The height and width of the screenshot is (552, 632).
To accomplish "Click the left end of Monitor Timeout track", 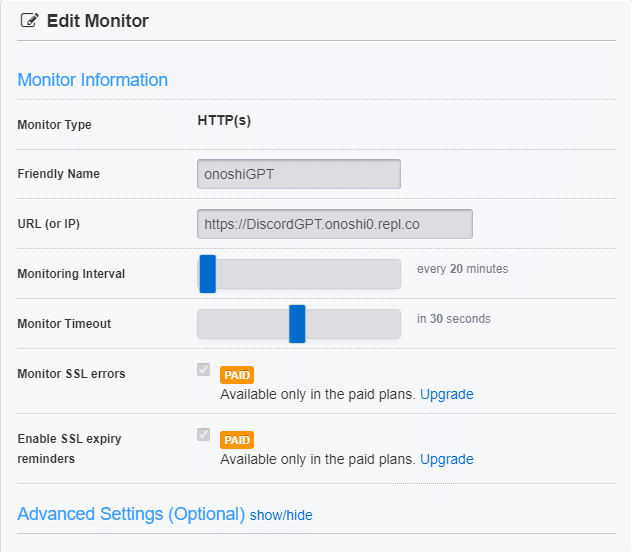I will coord(204,324).
